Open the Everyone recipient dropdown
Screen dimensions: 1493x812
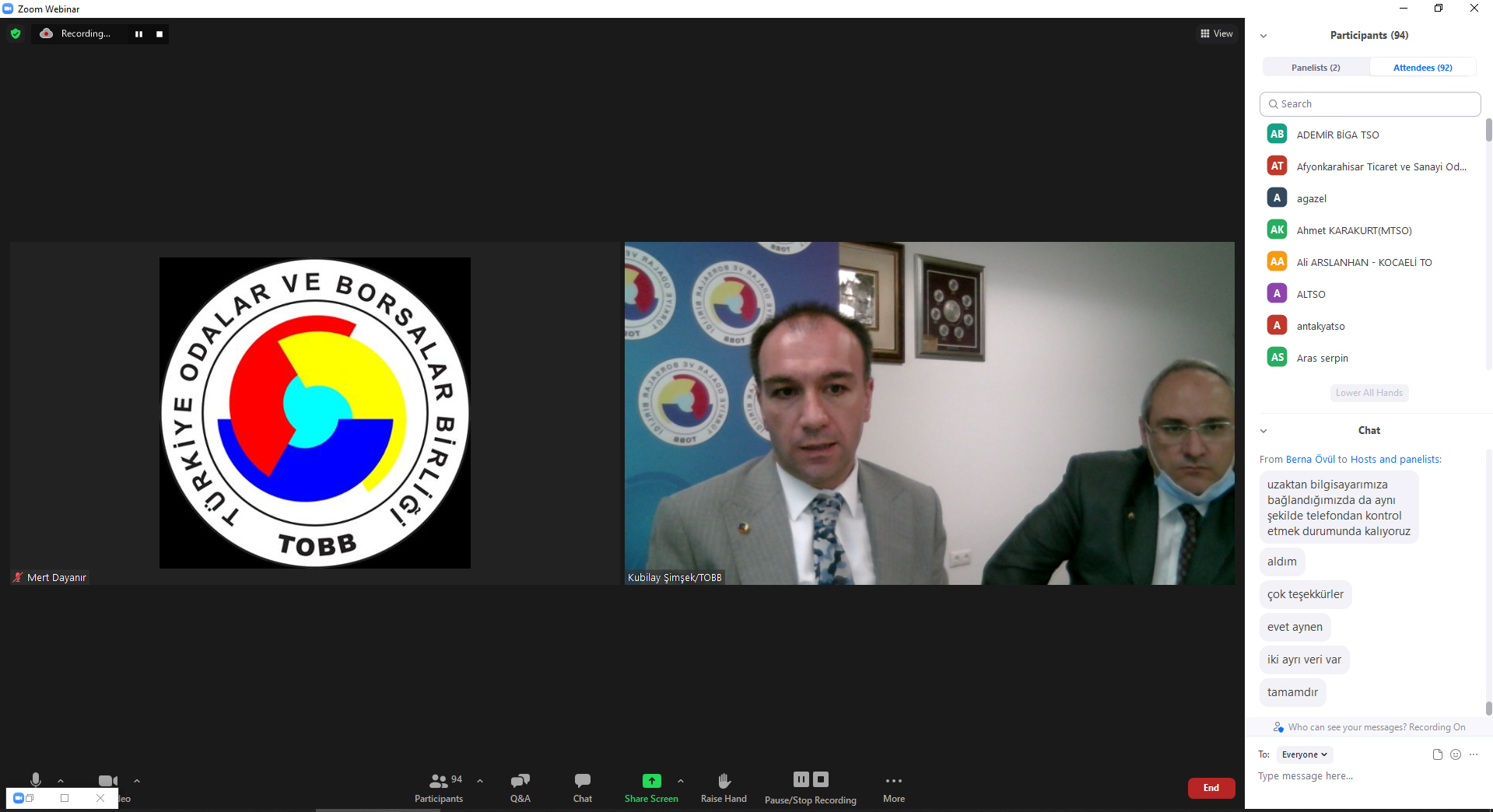tap(1305, 754)
